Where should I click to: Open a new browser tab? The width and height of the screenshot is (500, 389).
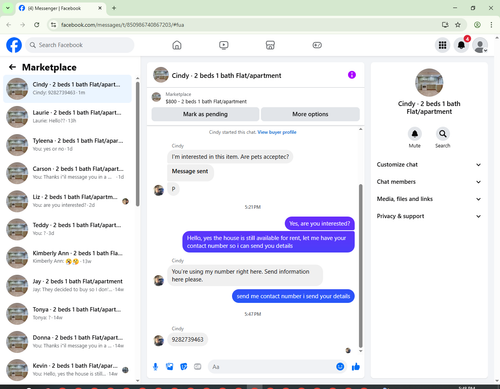pos(114,8)
